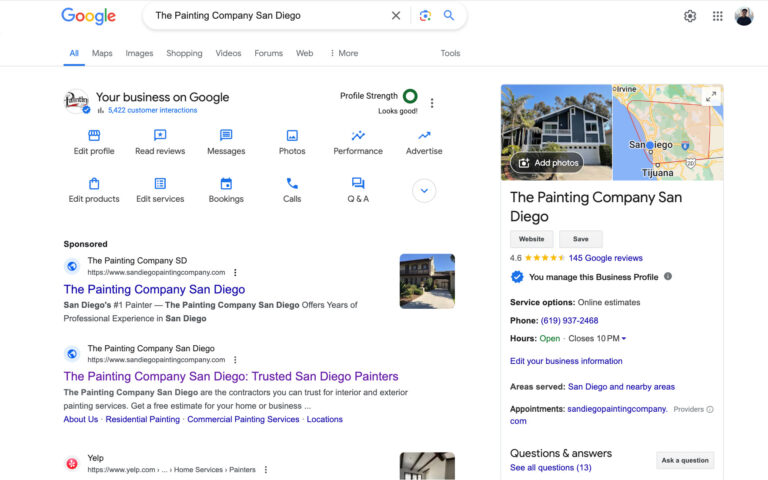768x480 pixels.
Task: Open the Bookings calendar icon
Action: [226, 183]
